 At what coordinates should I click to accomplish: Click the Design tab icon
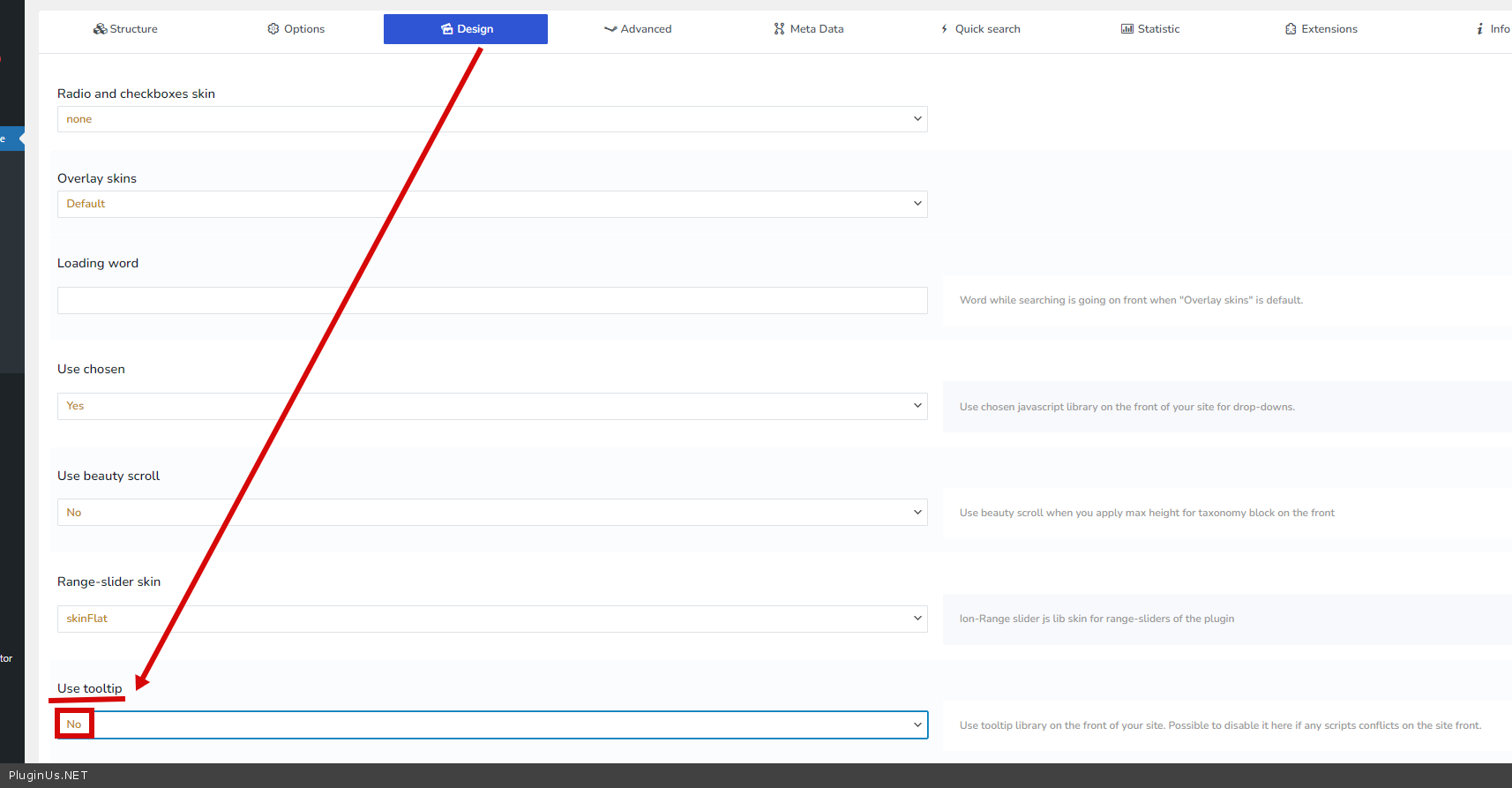tap(446, 29)
